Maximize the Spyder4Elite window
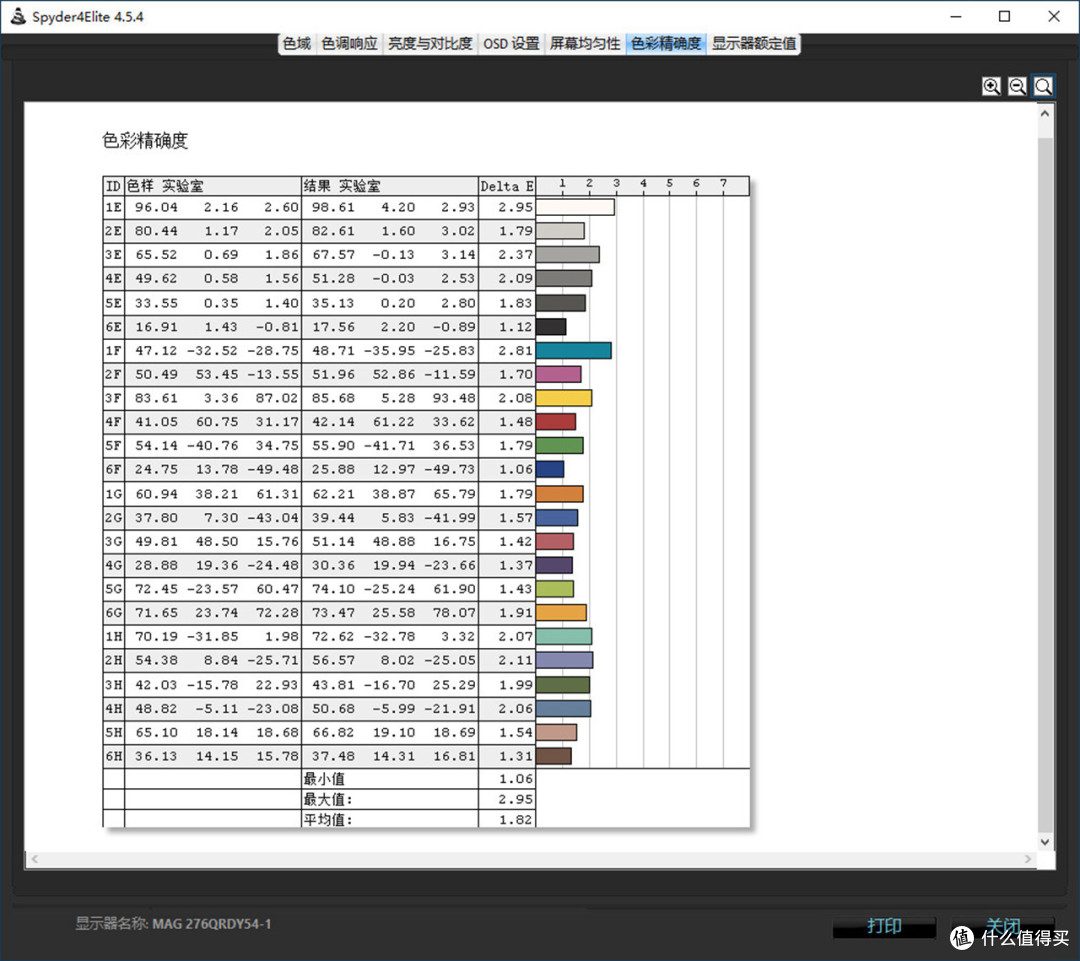 1005,17
